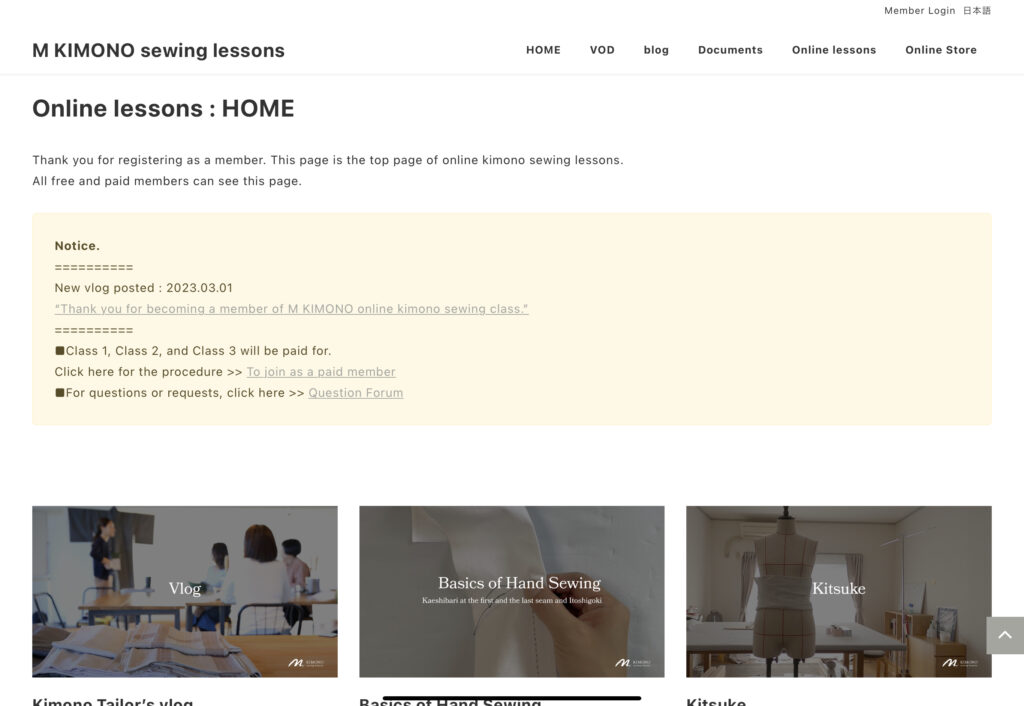Go to the blog page
The image size is (1024, 706).
[656, 50]
